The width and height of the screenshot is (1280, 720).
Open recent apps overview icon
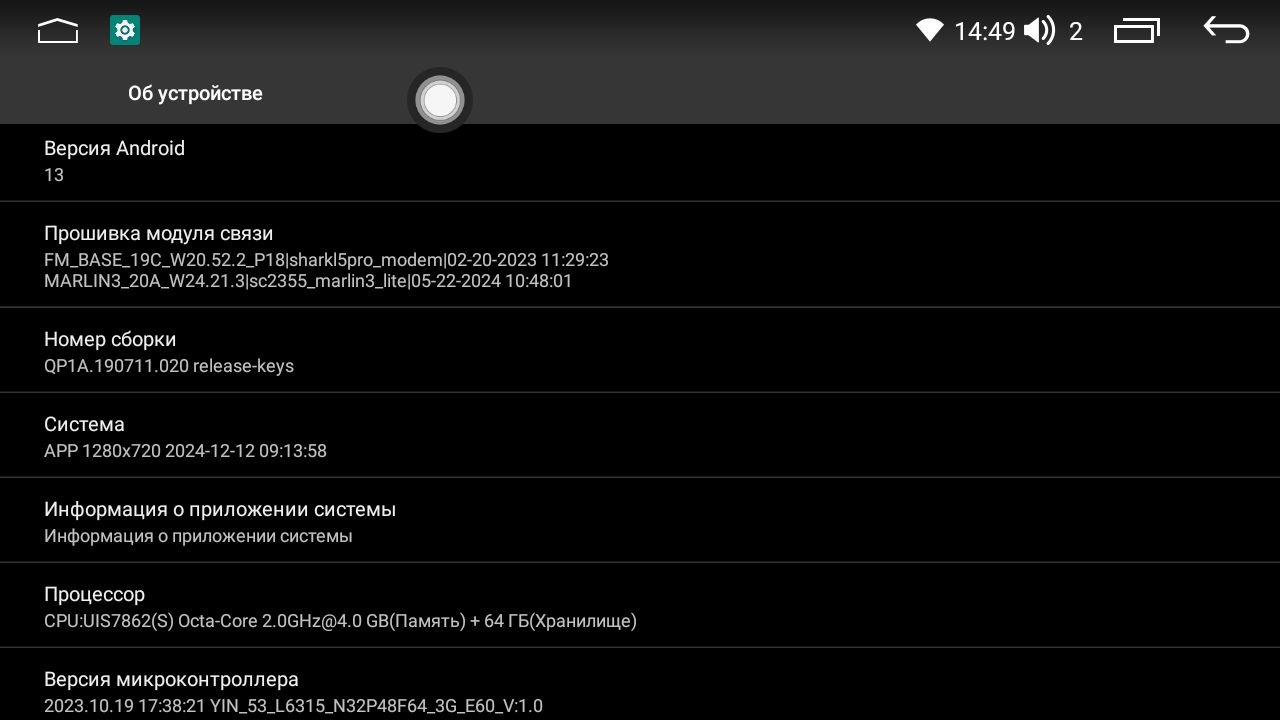click(x=1137, y=31)
